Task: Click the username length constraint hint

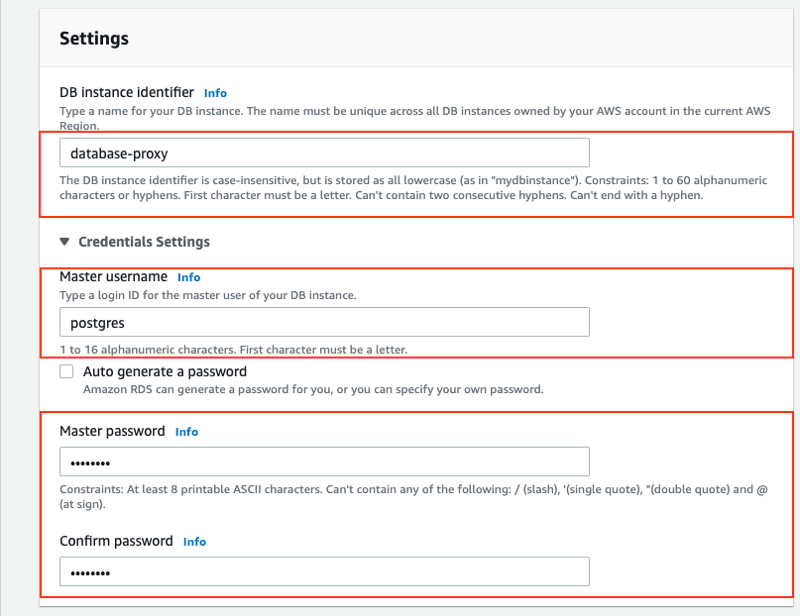Action: (234, 350)
